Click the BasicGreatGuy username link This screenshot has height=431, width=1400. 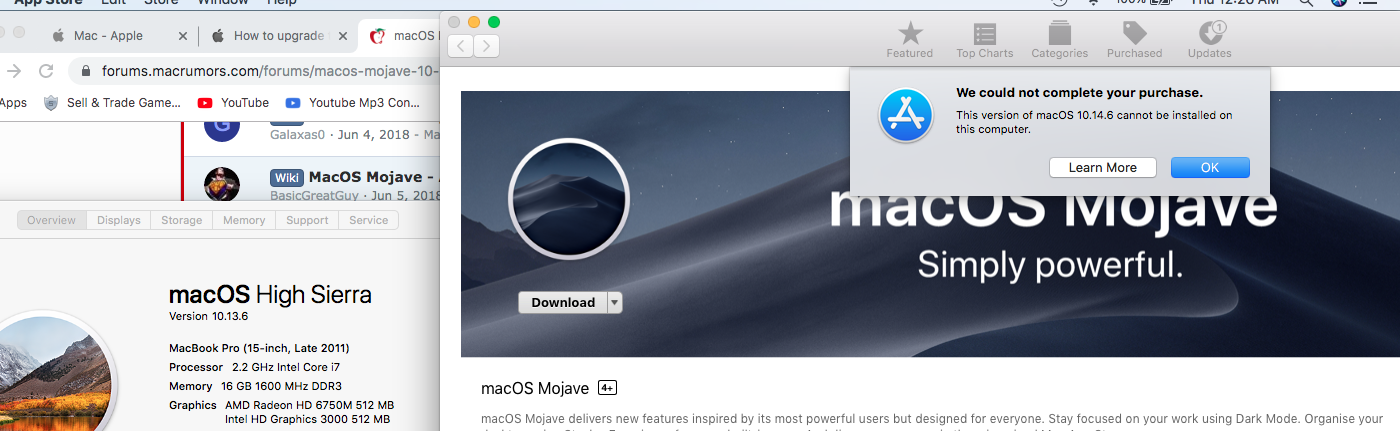click(313, 196)
